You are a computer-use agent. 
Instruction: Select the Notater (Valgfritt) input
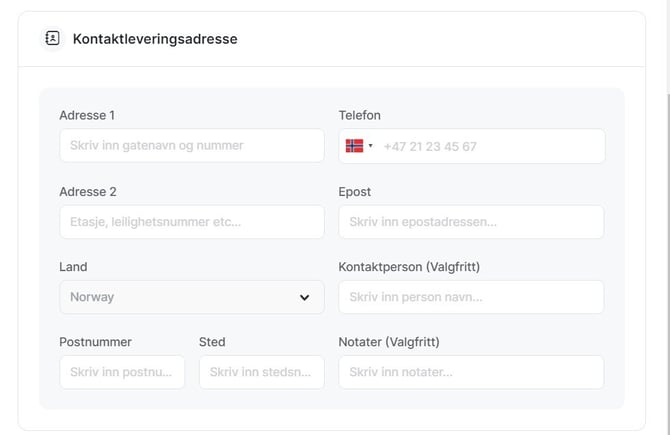click(471, 372)
